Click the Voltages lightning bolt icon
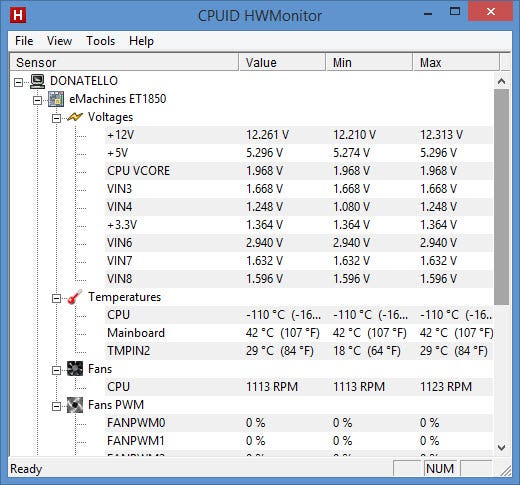520x485 pixels. (x=75, y=117)
